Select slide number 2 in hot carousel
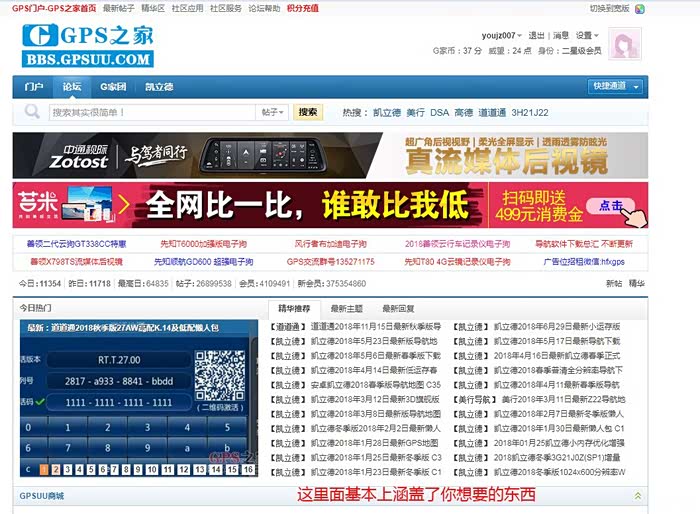700x514 pixels. point(57,468)
